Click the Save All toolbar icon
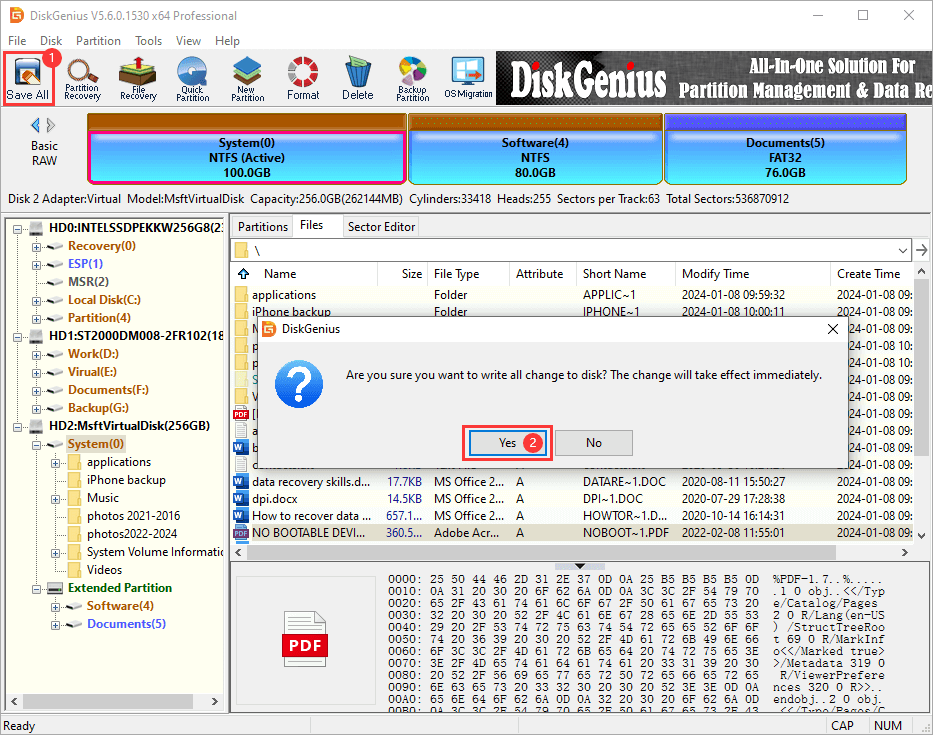Viewport: 933px width, 735px height. 27,79
